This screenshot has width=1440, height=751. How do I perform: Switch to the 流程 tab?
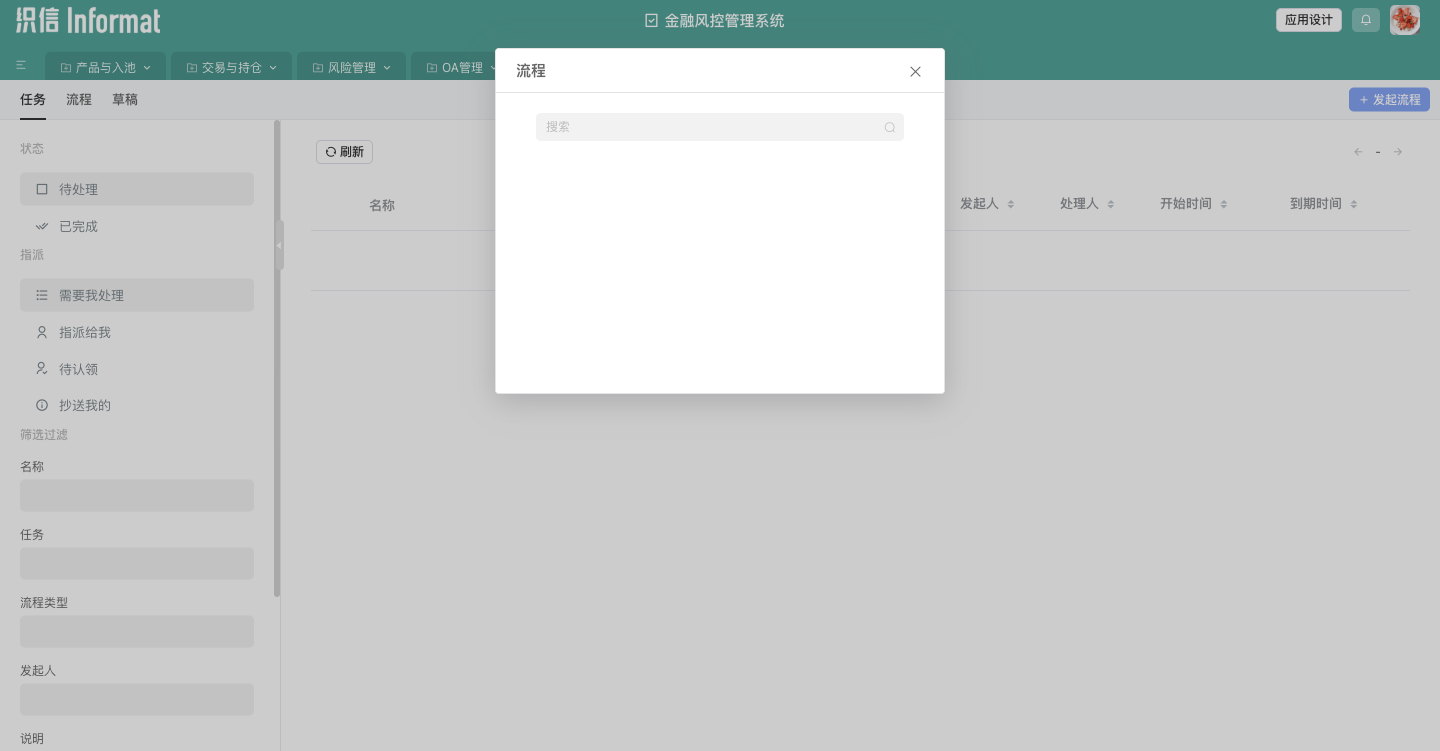click(x=79, y=100)
